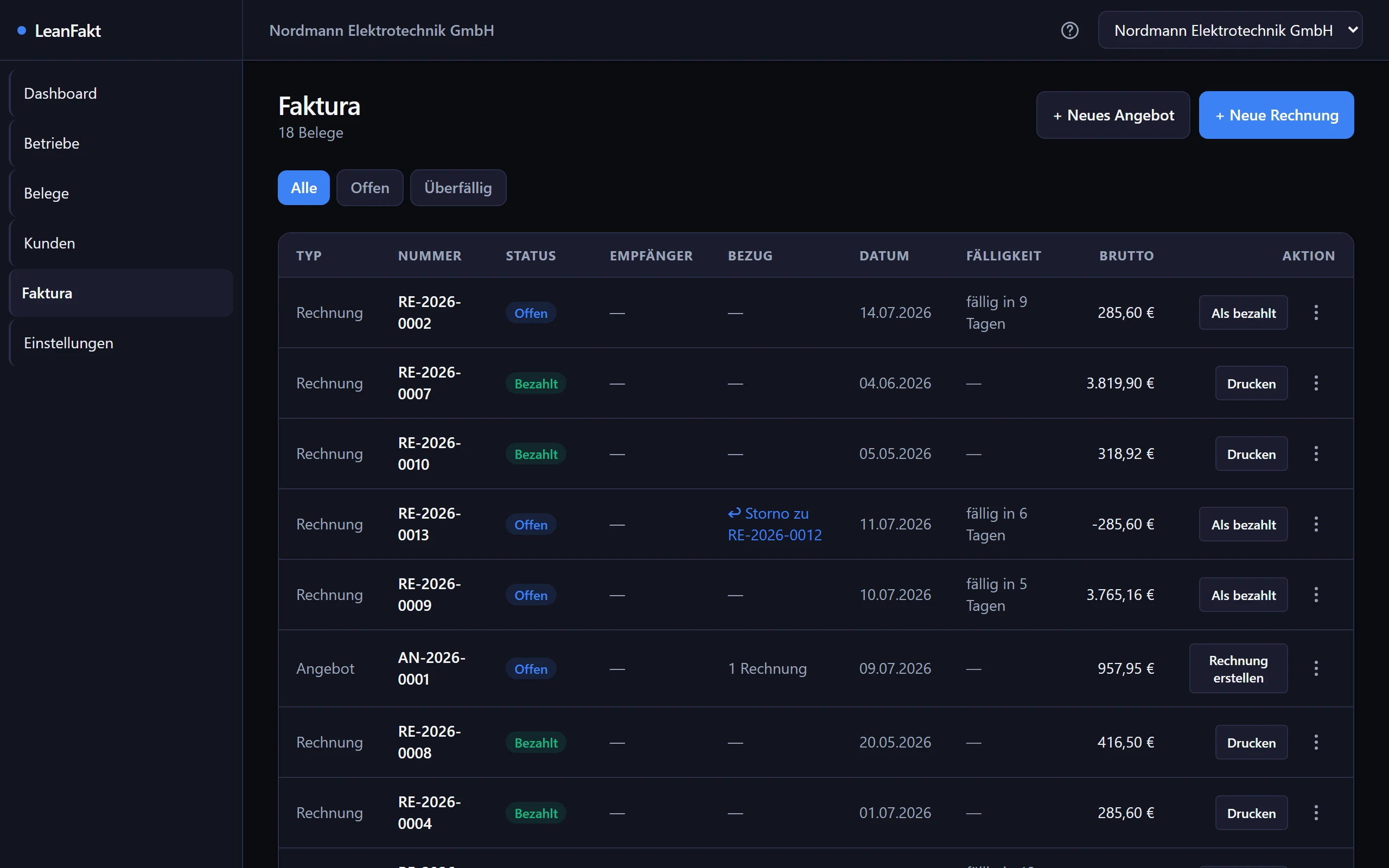Click the date 01.07.2026
This screenshot has width=1389, height=868.
pyautogui.click(x=895, y=813)
